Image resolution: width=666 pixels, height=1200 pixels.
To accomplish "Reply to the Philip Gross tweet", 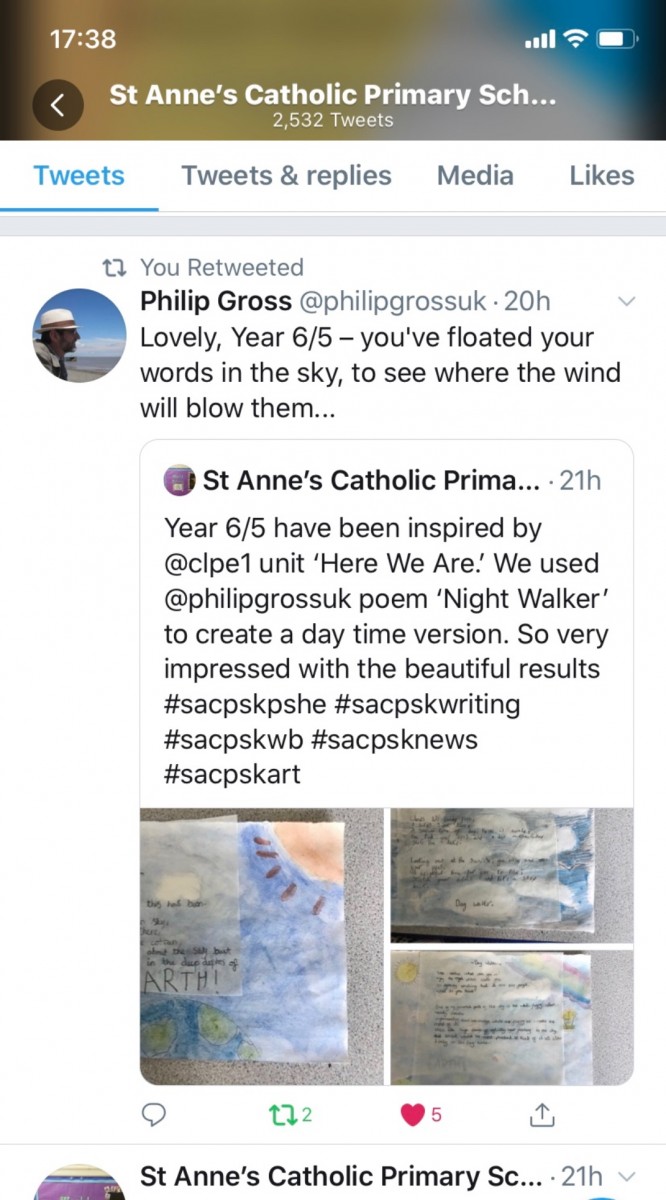I will [x=154, y=1114].
